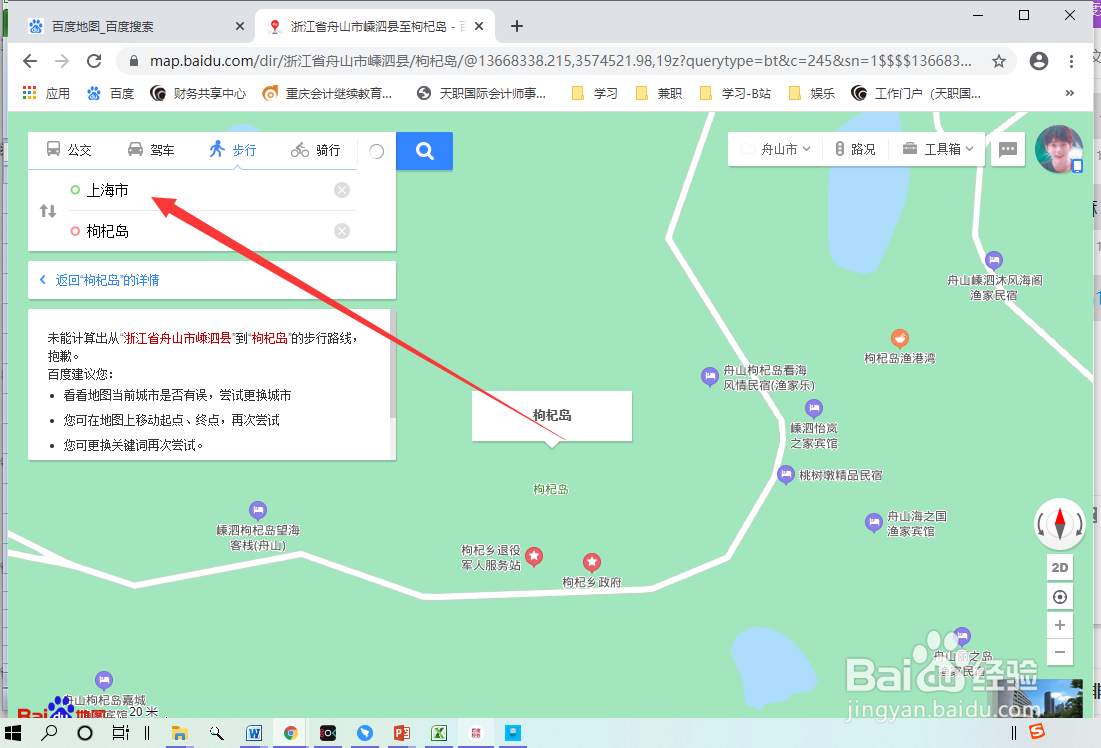This screenshot has height=748, width=1101.
Task: Open Word from the taskbar
Action: tap(253, 733)
